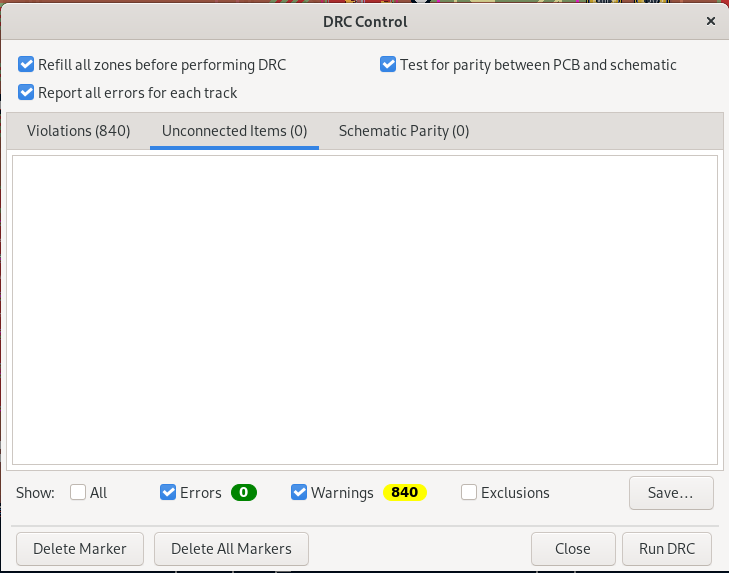This screenshot has width=729, height=573.
Task: Toggle Test for parity between PCB and schematic
Action: (x=388, y=65)
